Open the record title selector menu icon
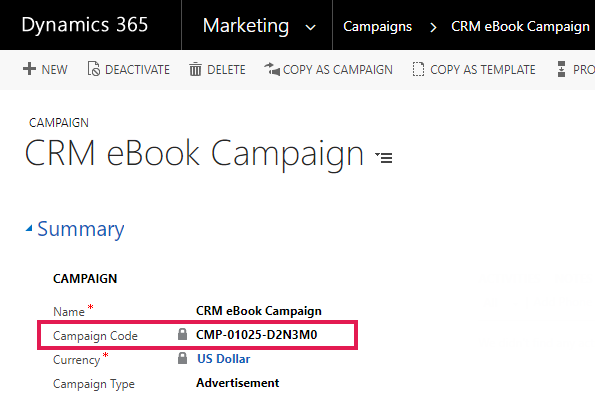The height and width of the screenshot is (397, 595). [x=384, y=157]
